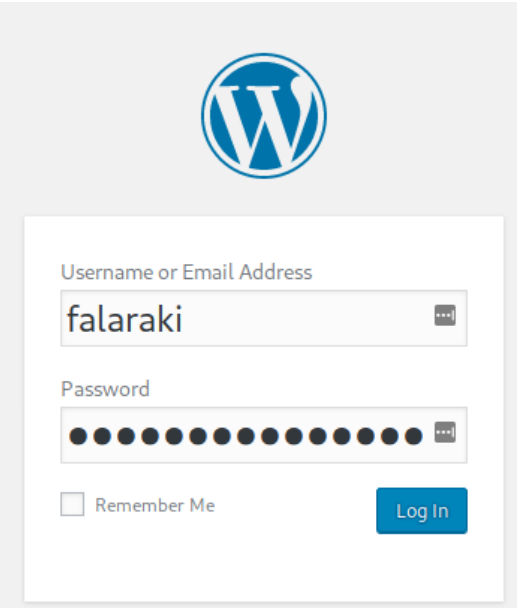Click the gray page background beside the logo

click(x=97, y=116)
